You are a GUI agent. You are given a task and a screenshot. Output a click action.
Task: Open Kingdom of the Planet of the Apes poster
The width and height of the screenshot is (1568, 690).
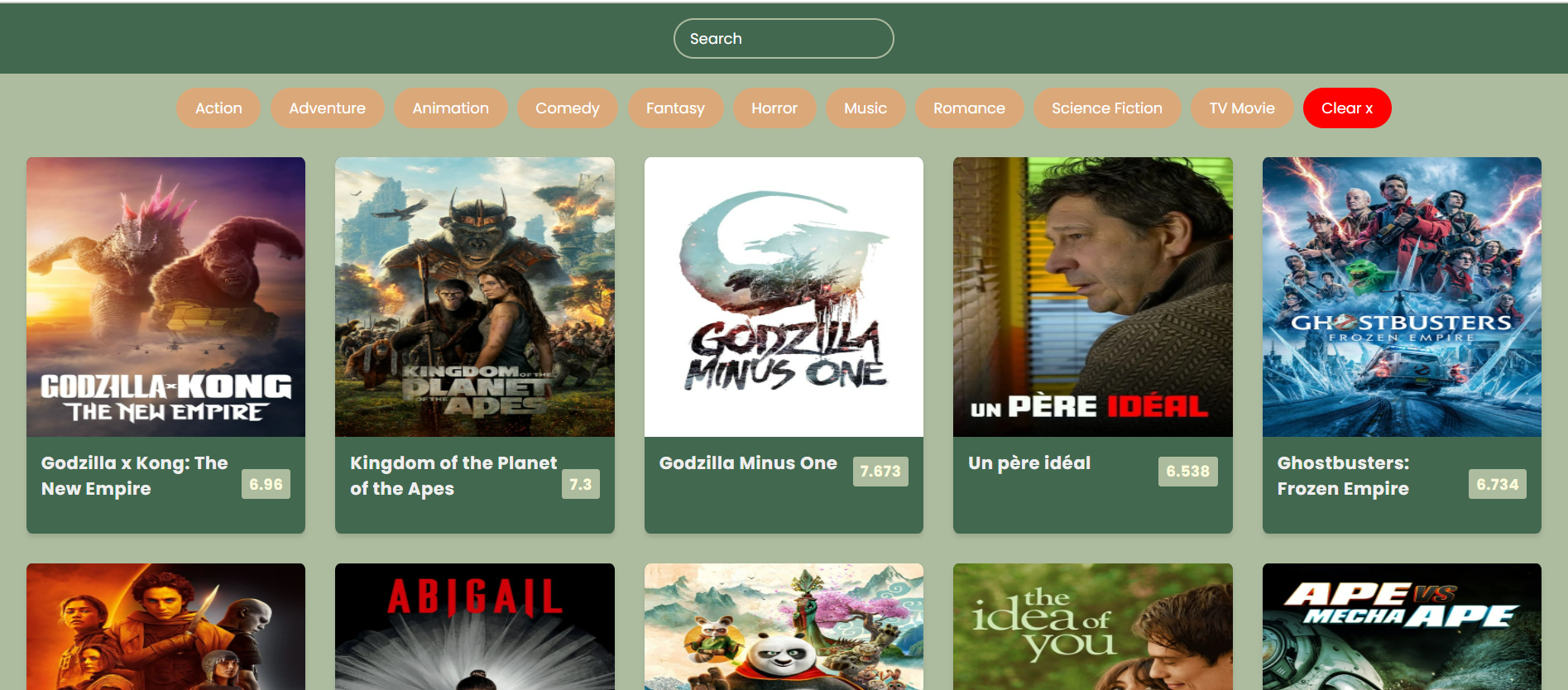coord(475,297)
